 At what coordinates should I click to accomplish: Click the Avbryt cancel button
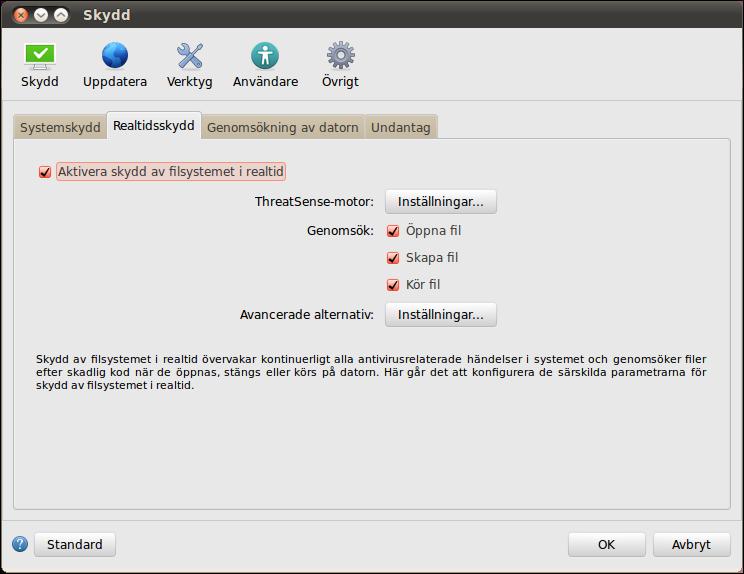tap(691, 544)
